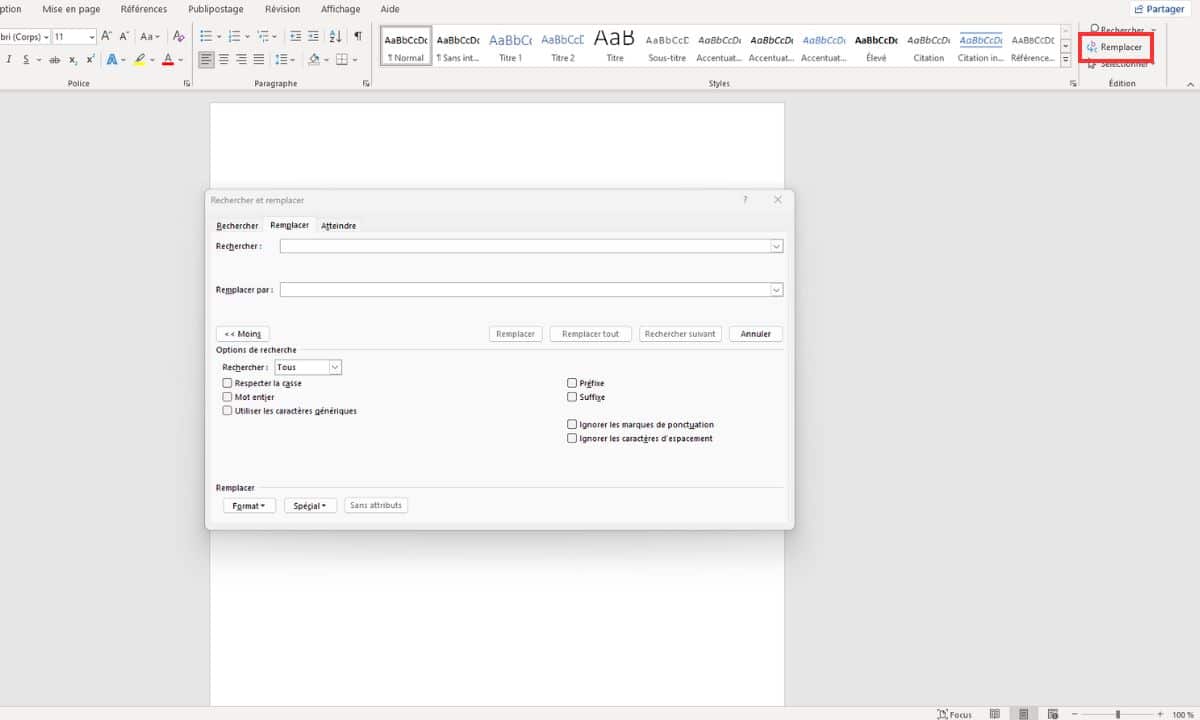Viewport: 1200px width, 720px height.
Task: Click the Partager button
Action: (x=1159, y=9)
